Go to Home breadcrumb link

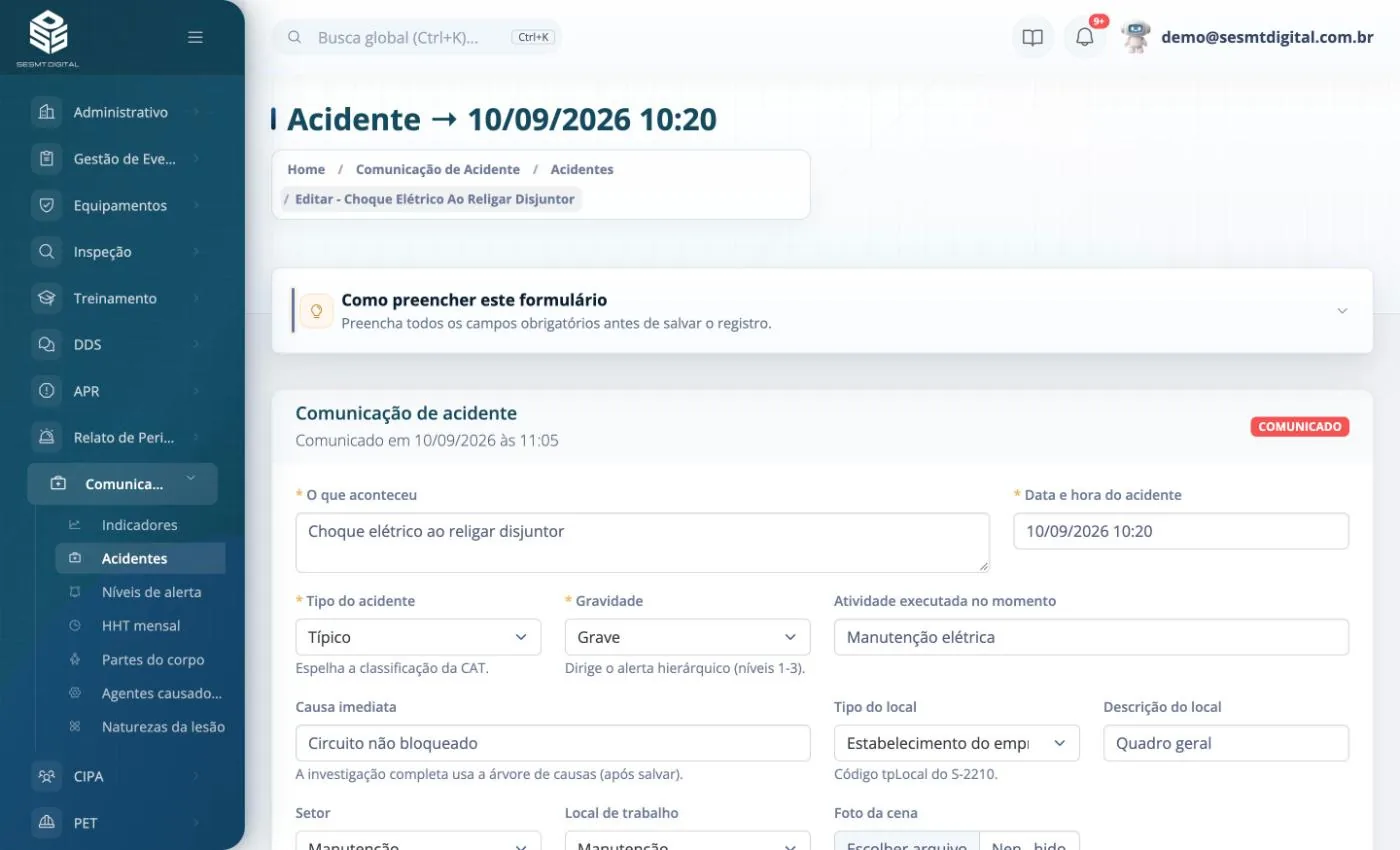pos(306,169)
